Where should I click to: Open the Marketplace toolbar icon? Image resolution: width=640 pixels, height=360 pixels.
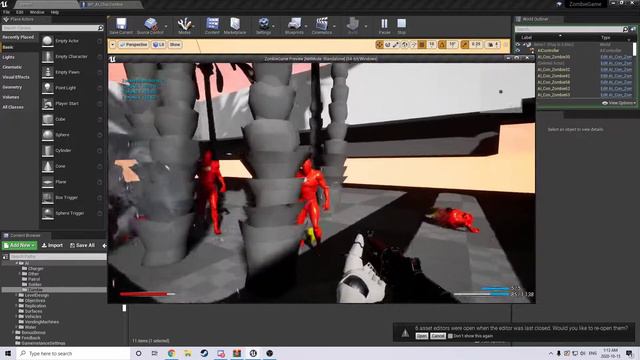point(235,25)
